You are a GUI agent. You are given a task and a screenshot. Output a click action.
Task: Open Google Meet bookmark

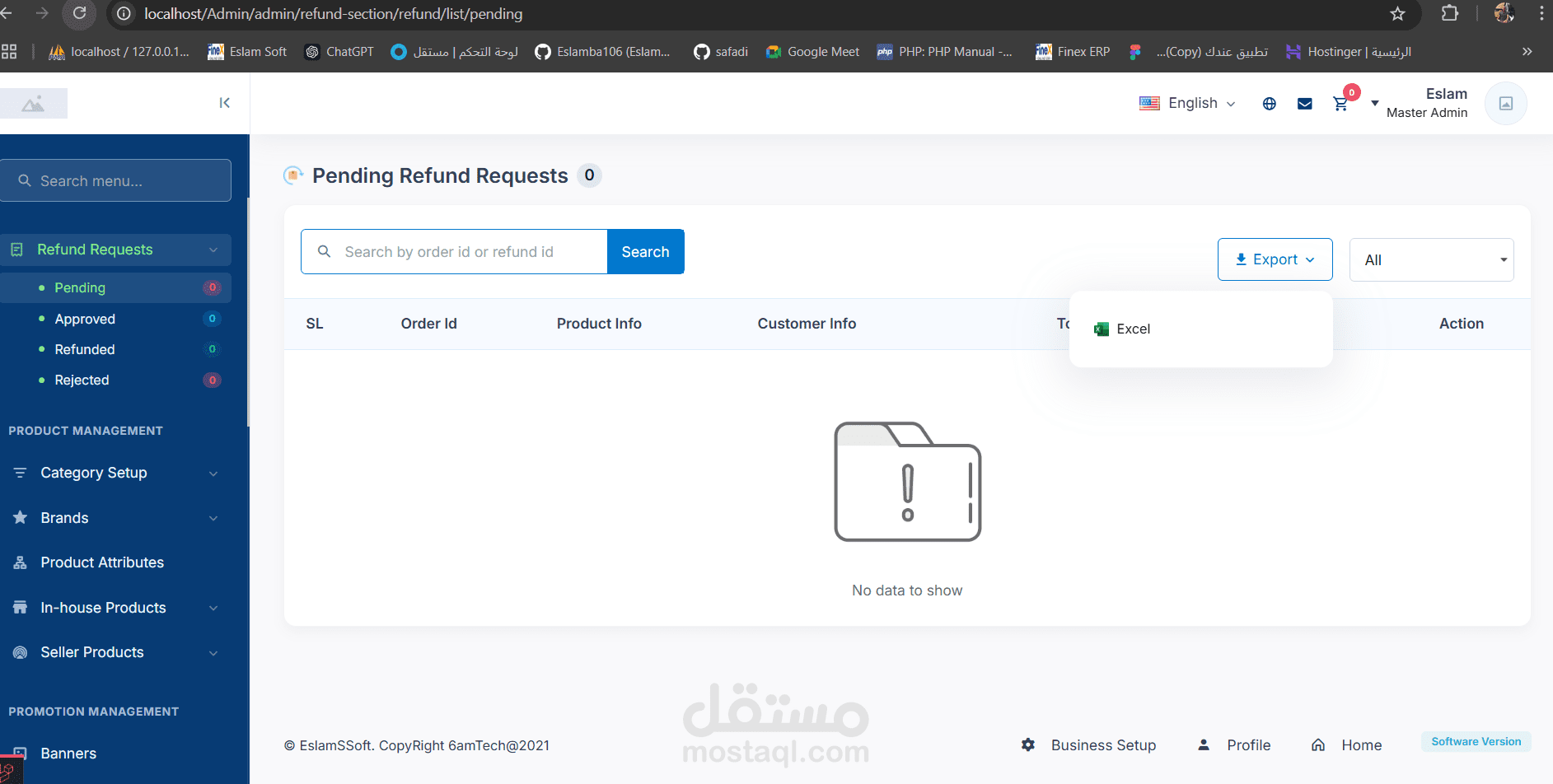click(812, 52)
